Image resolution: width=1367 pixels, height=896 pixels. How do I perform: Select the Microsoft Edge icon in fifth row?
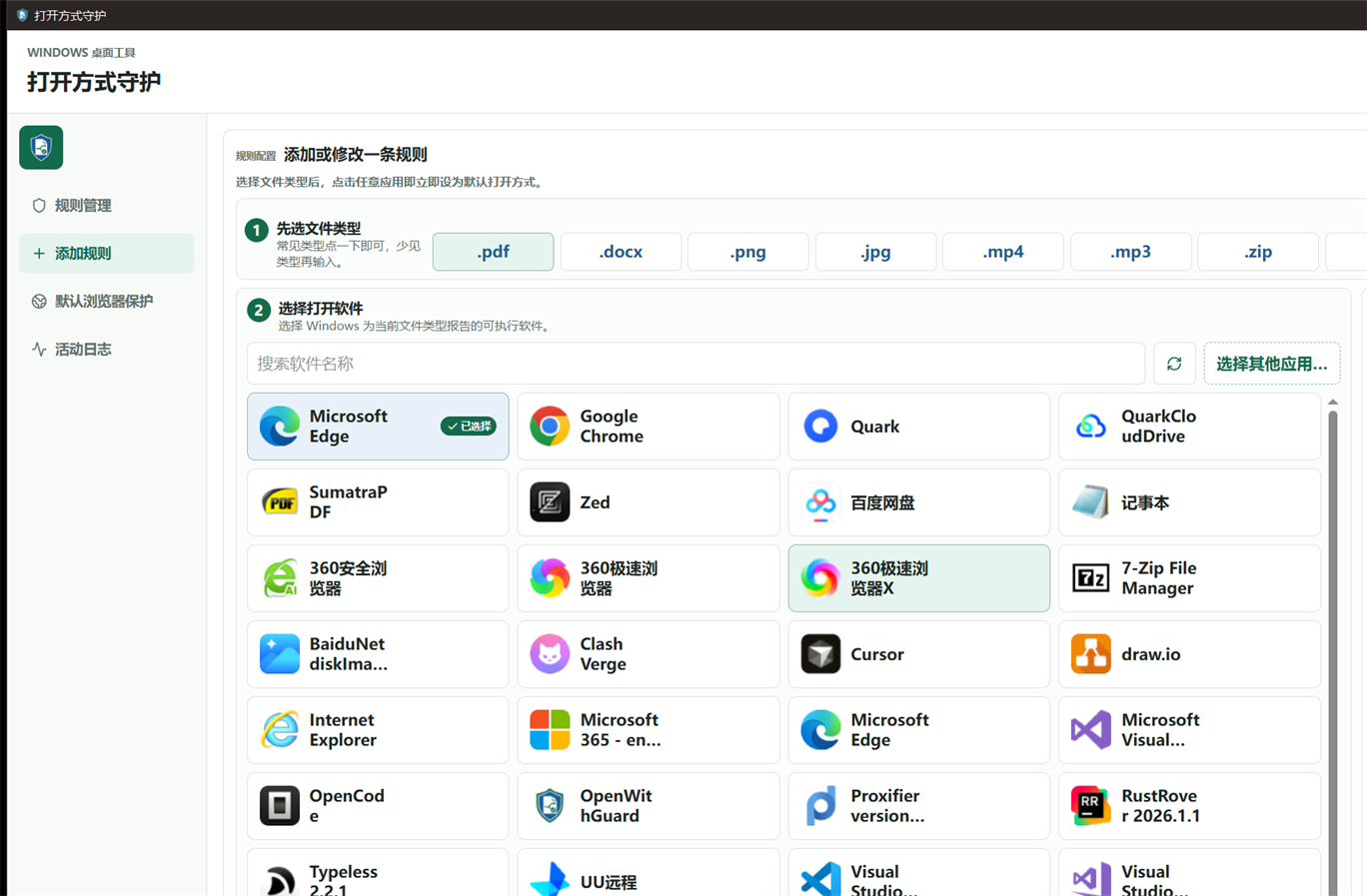pyautogui.click(x=820, y=730)
